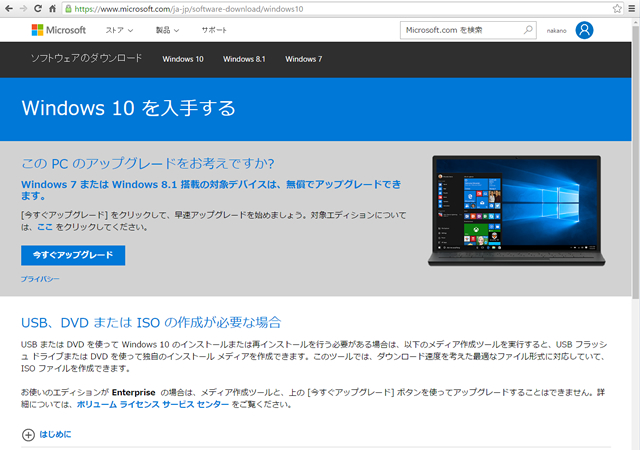Click the Microsoft logo
This screenshot has height=450, width=640.
(59, 30)
